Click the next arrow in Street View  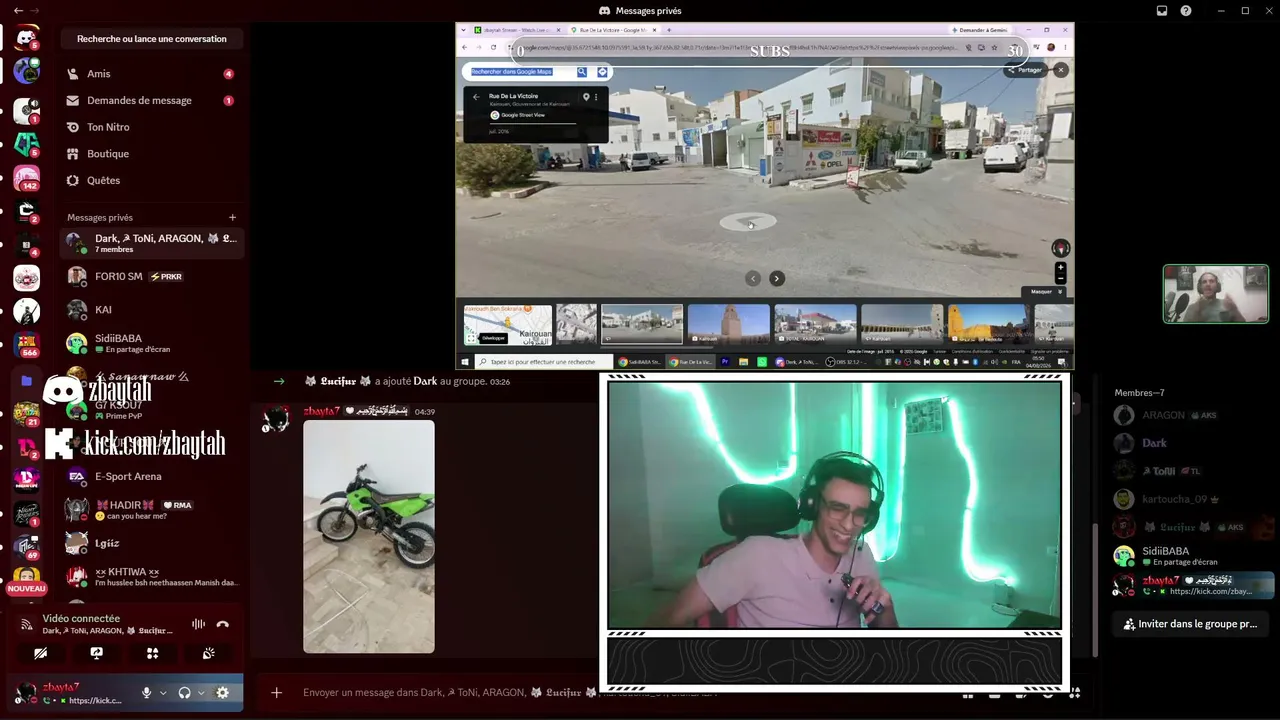pos(777,279)
